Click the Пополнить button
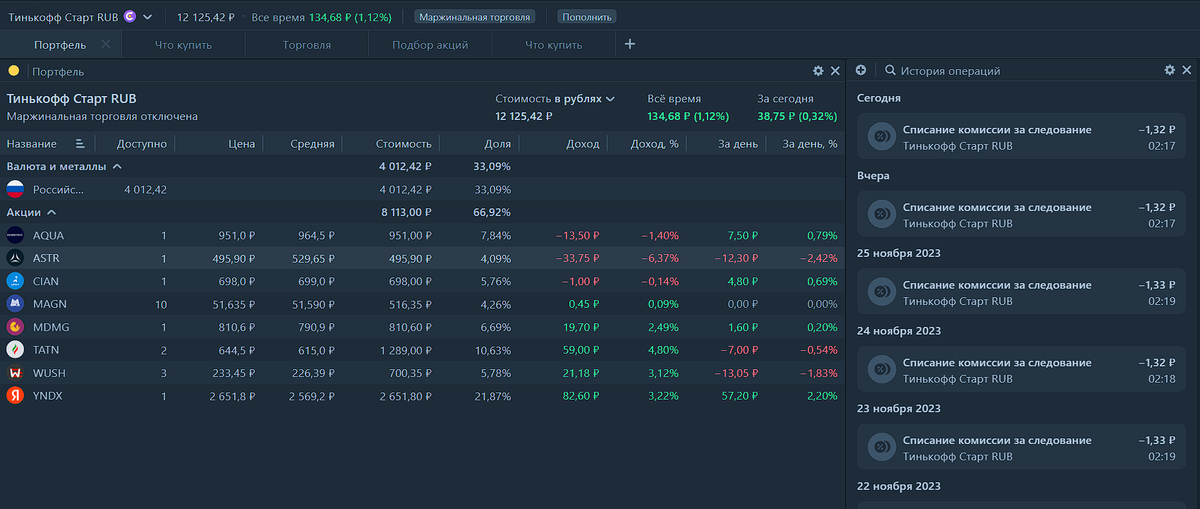1200x509 pixels. 587,17
